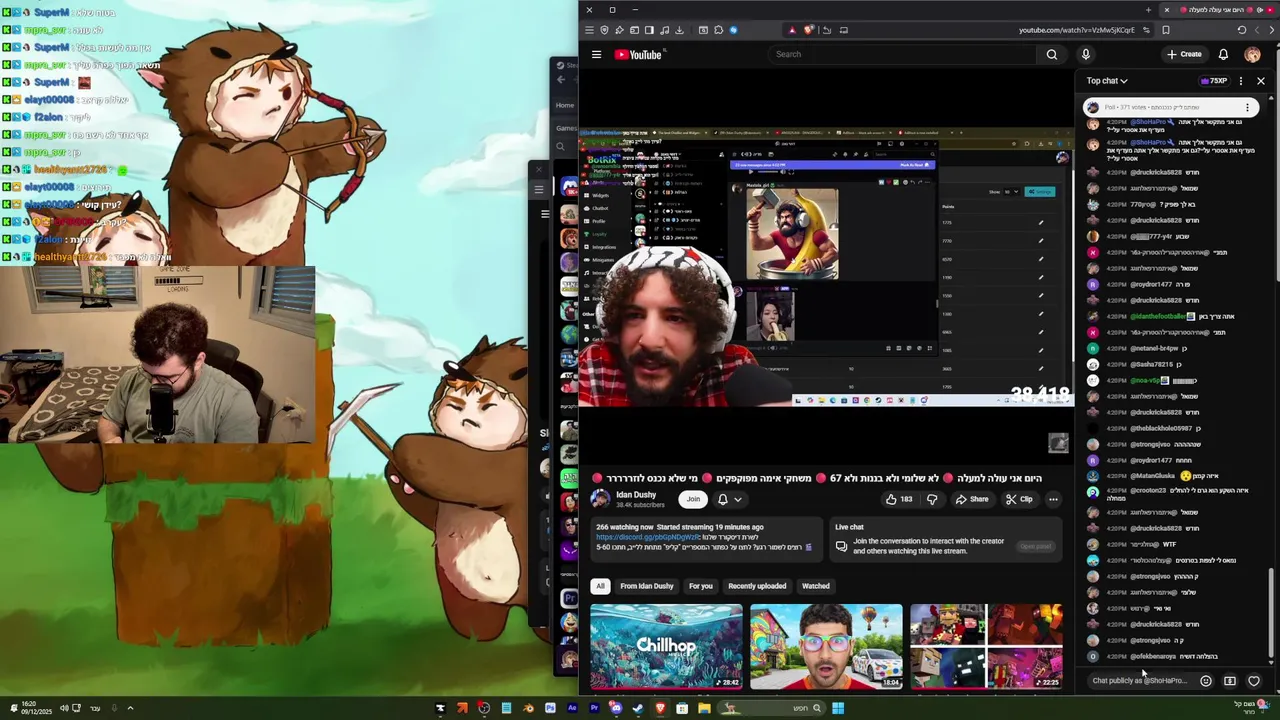This screenshot has width=1280, height=720.
Task: Open browser main menu icon
Action: pos(589,30)
